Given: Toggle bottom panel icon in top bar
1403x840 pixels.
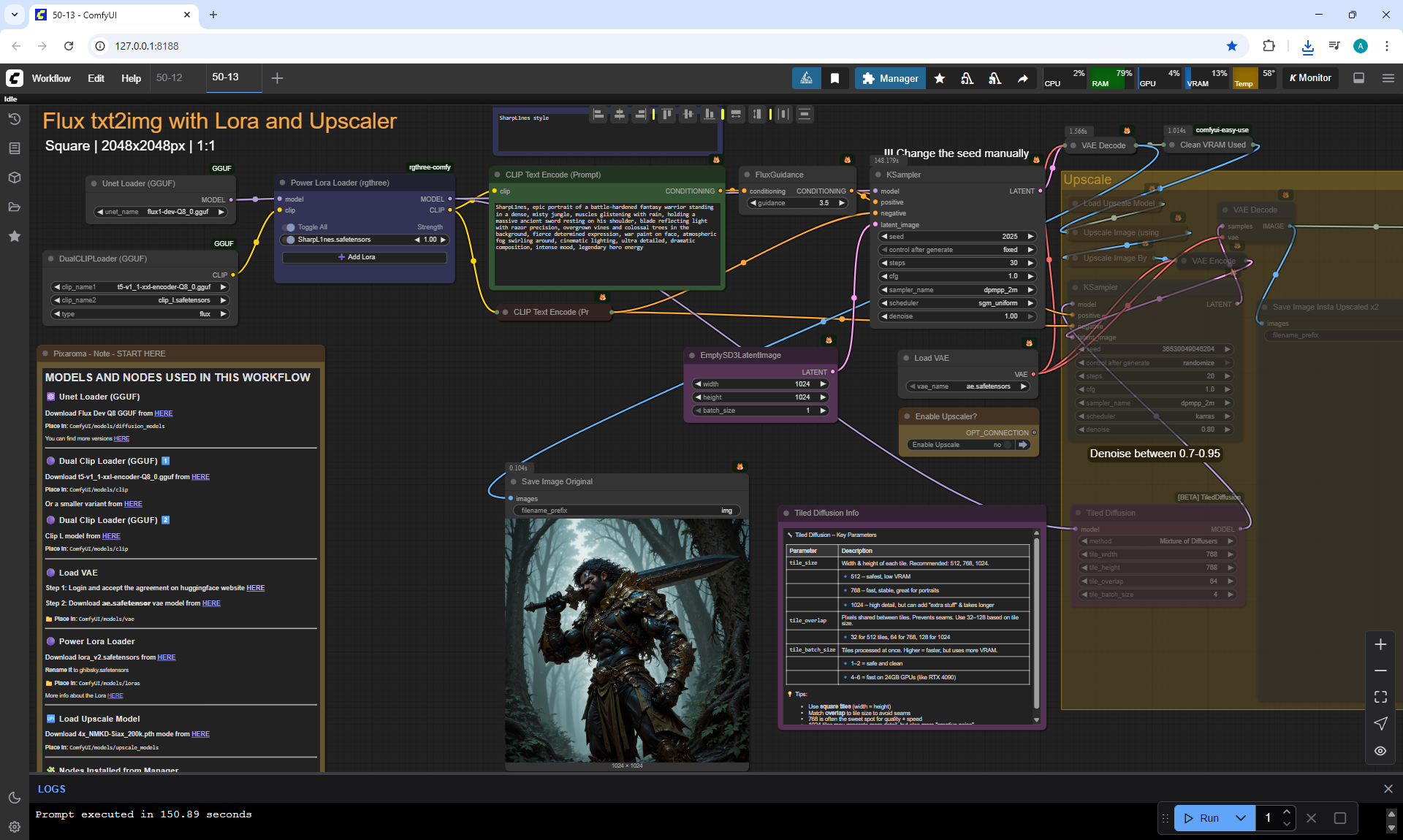Looking at the screenshot, I should (1358, 78).
